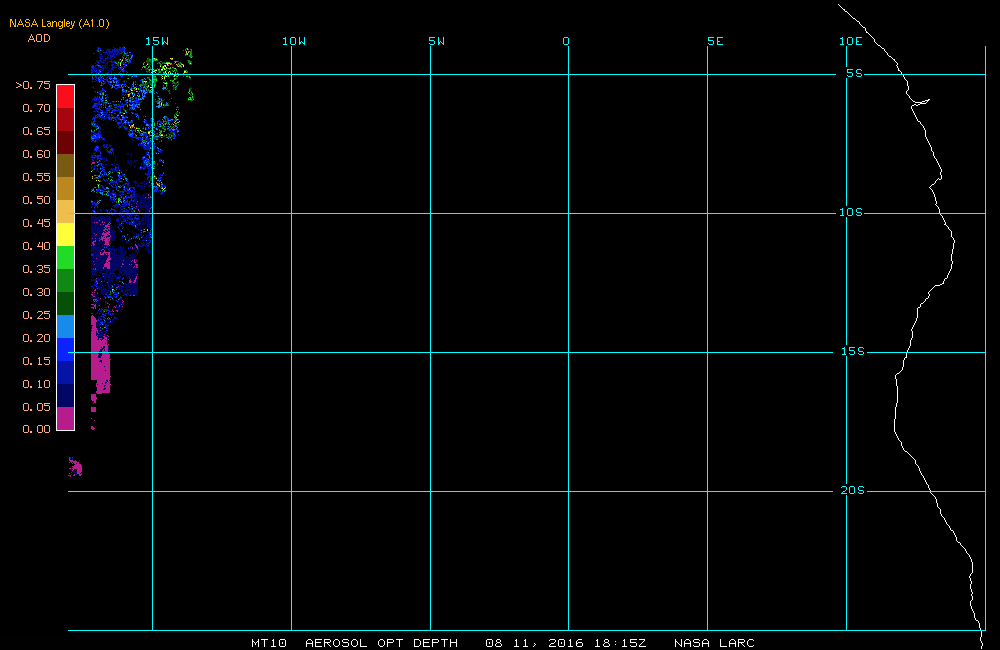
Task: Click the MT10 AEROSOL OPT DEPTH caption
Action: coord(355,643)
